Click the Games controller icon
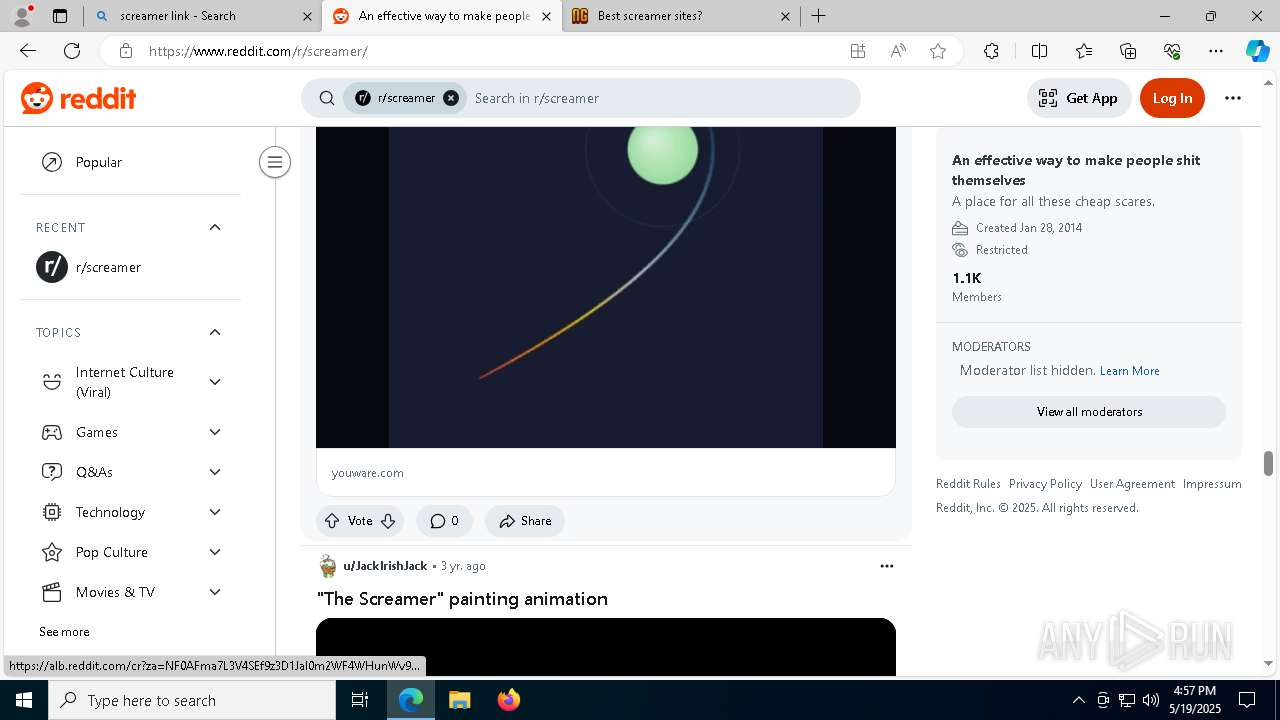 point(52,432)
